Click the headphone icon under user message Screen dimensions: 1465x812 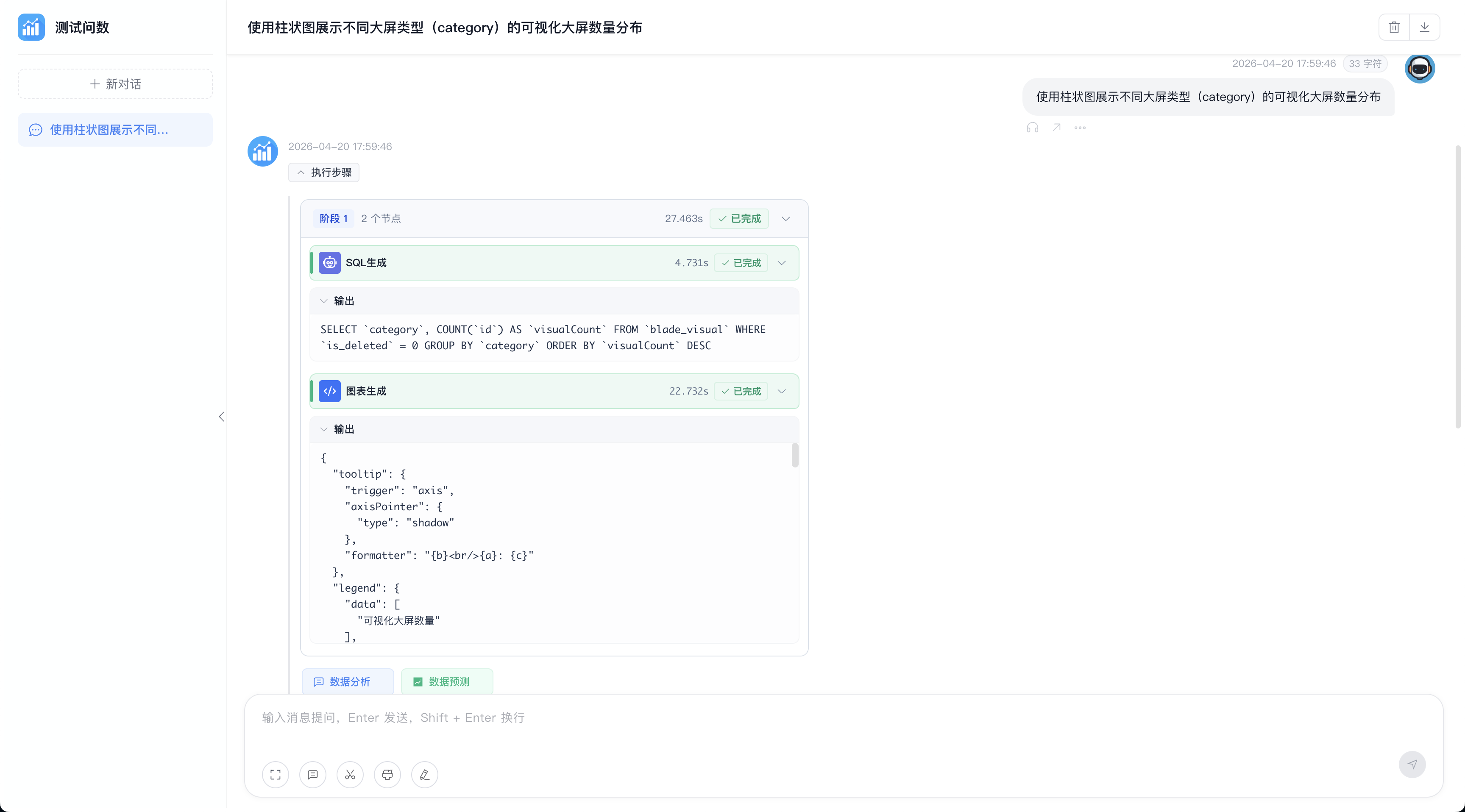click(1032, 128)
